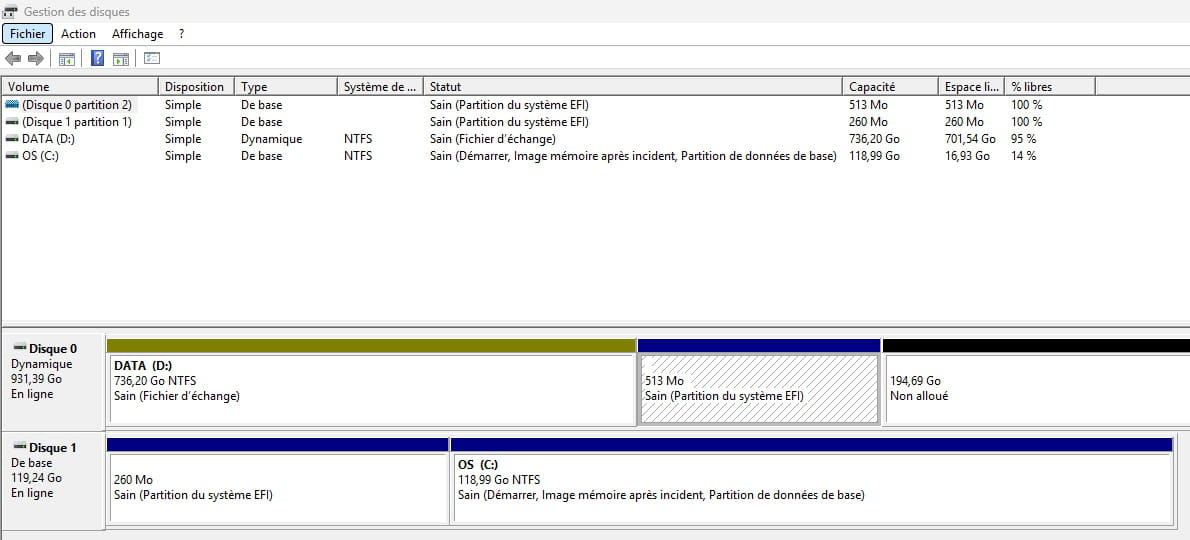The height and width of the screenshot is (540, 1190).
Task: Click the disk icon next to Disque 0
Action: (x=20, y=347)
